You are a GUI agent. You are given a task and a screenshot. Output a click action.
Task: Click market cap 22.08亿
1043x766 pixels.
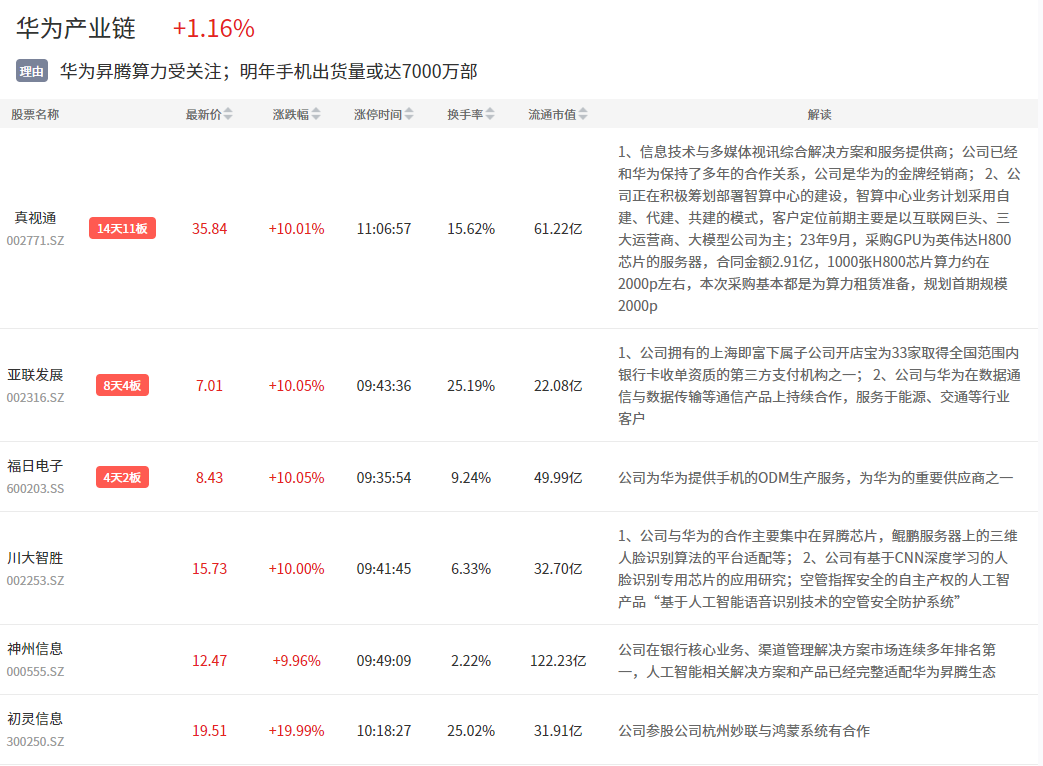pos(558,386)
